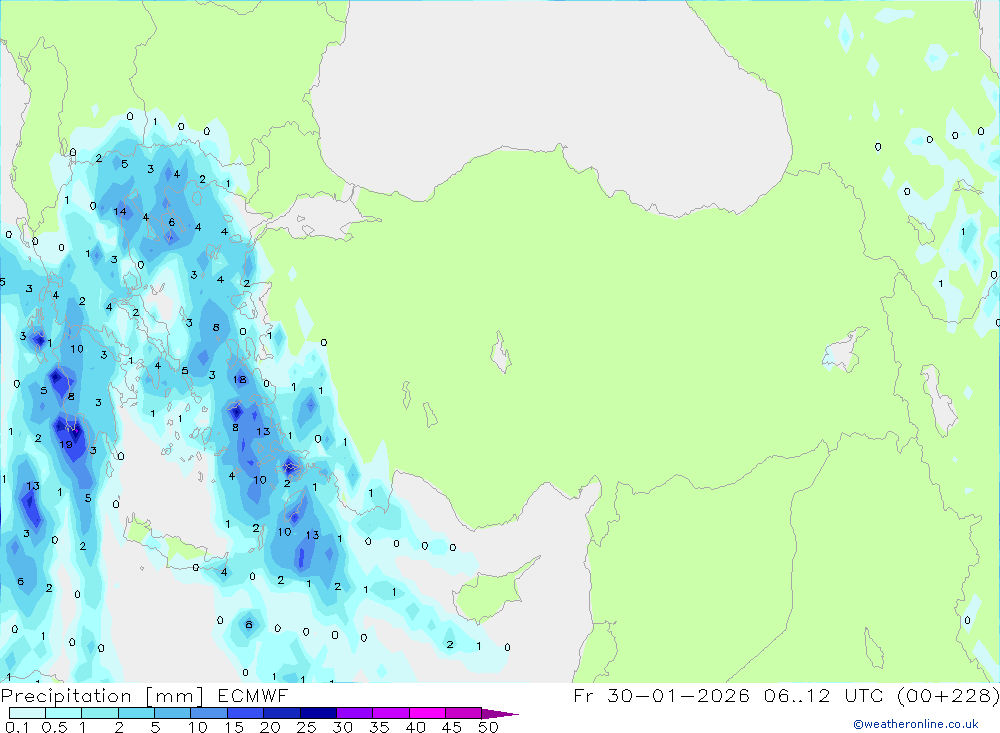Image resolution: width=1000 pixels, height=733 pixels.
Task: Click the '0.5' legend scale label
Action: tap(54, 727)
